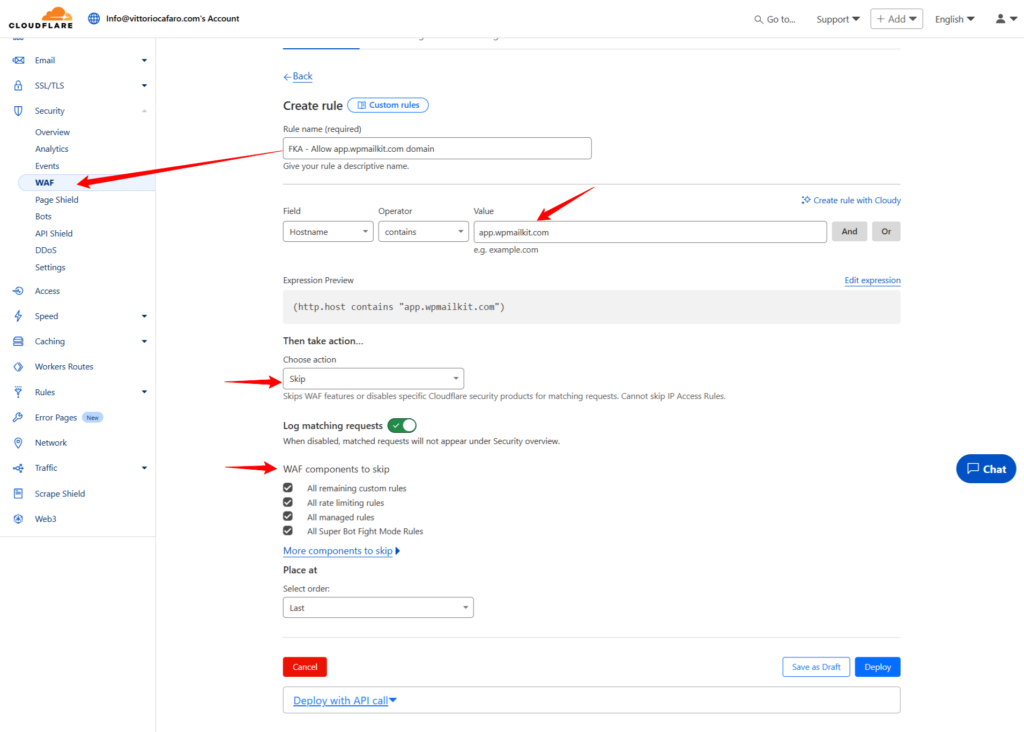Open the Operator dropdown showing contains

(423, 232)
